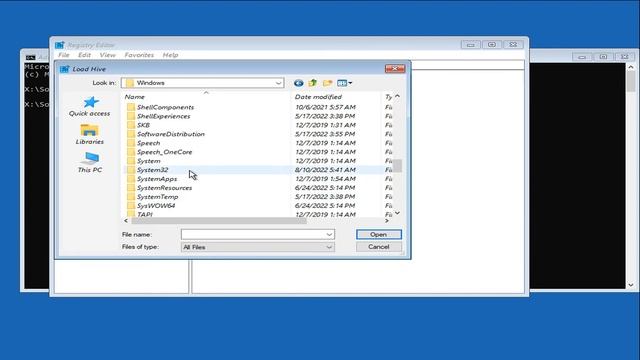Click the file list vertical scroll thumb
Viewport: 640px width, 360px height.
tap(397, 165)
